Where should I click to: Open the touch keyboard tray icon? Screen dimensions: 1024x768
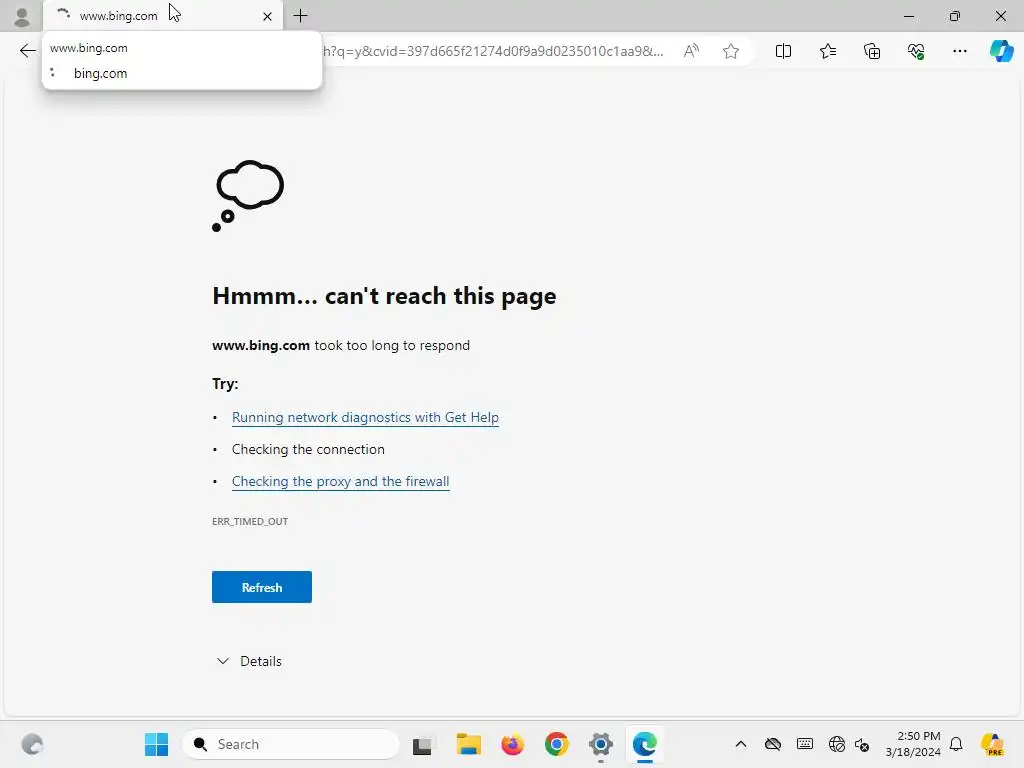point(805,744)
